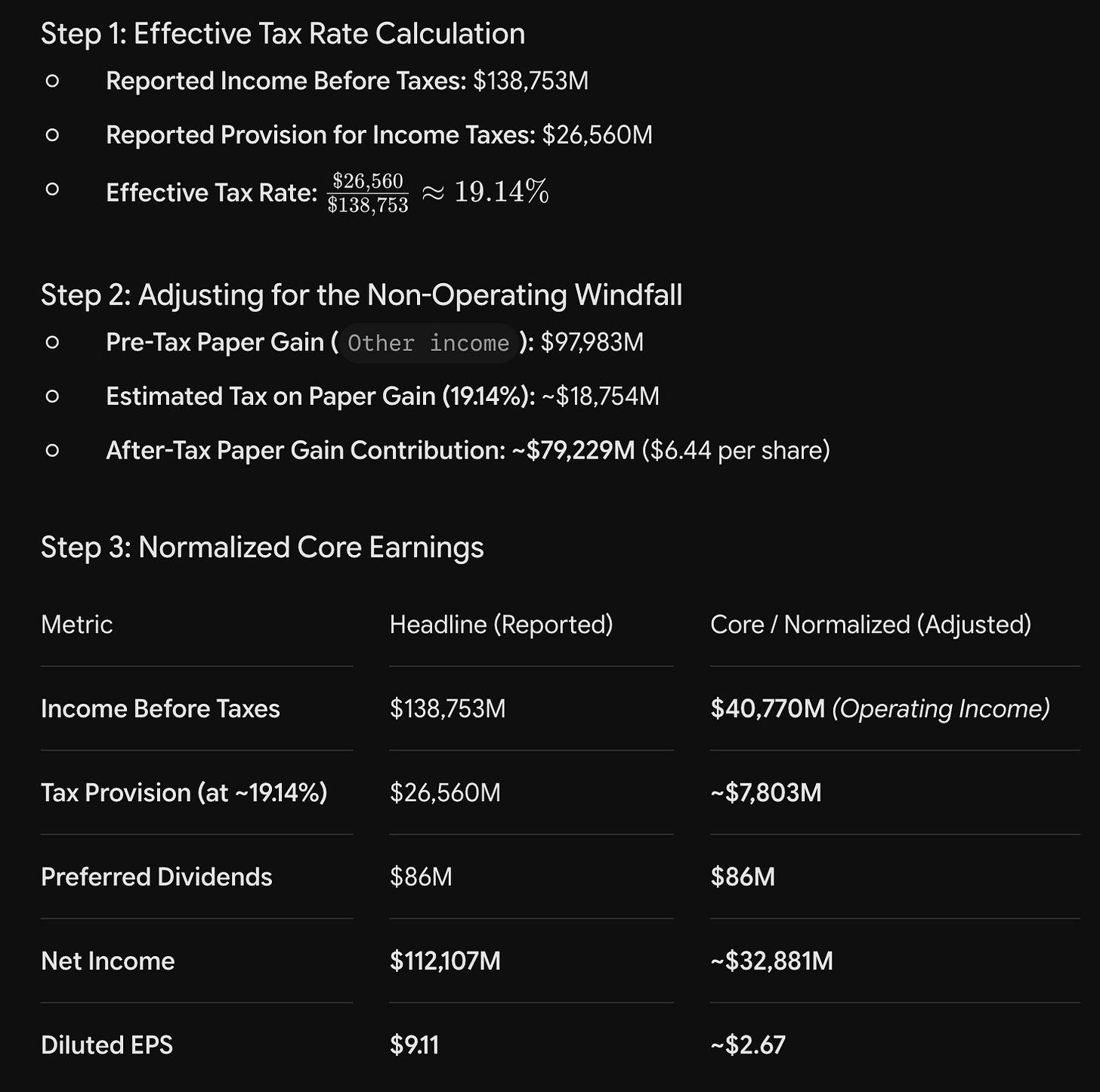The image size is (1100, 1092).
Task: Select the Preferred Dividends row label
Action: click(156, 877)
